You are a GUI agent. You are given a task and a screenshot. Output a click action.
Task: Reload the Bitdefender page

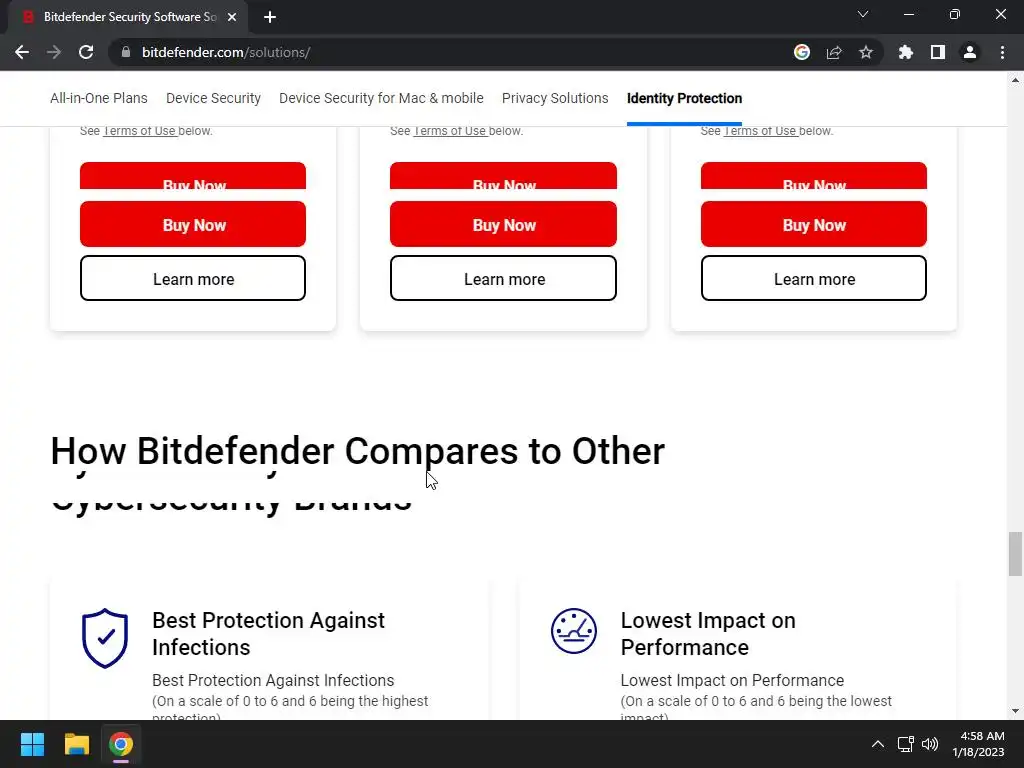(86, 52)
